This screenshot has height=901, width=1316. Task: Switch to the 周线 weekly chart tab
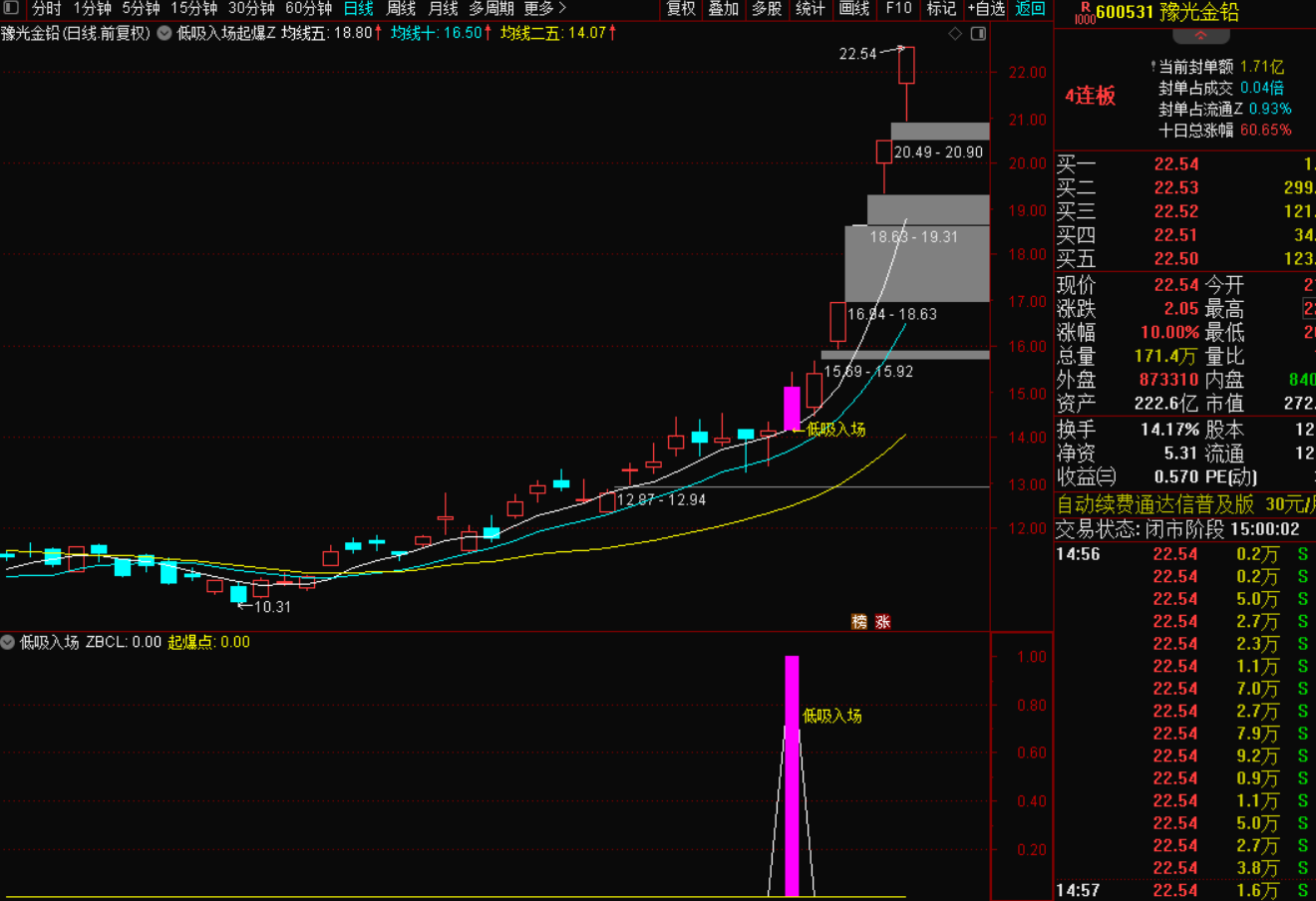point(401,9)
